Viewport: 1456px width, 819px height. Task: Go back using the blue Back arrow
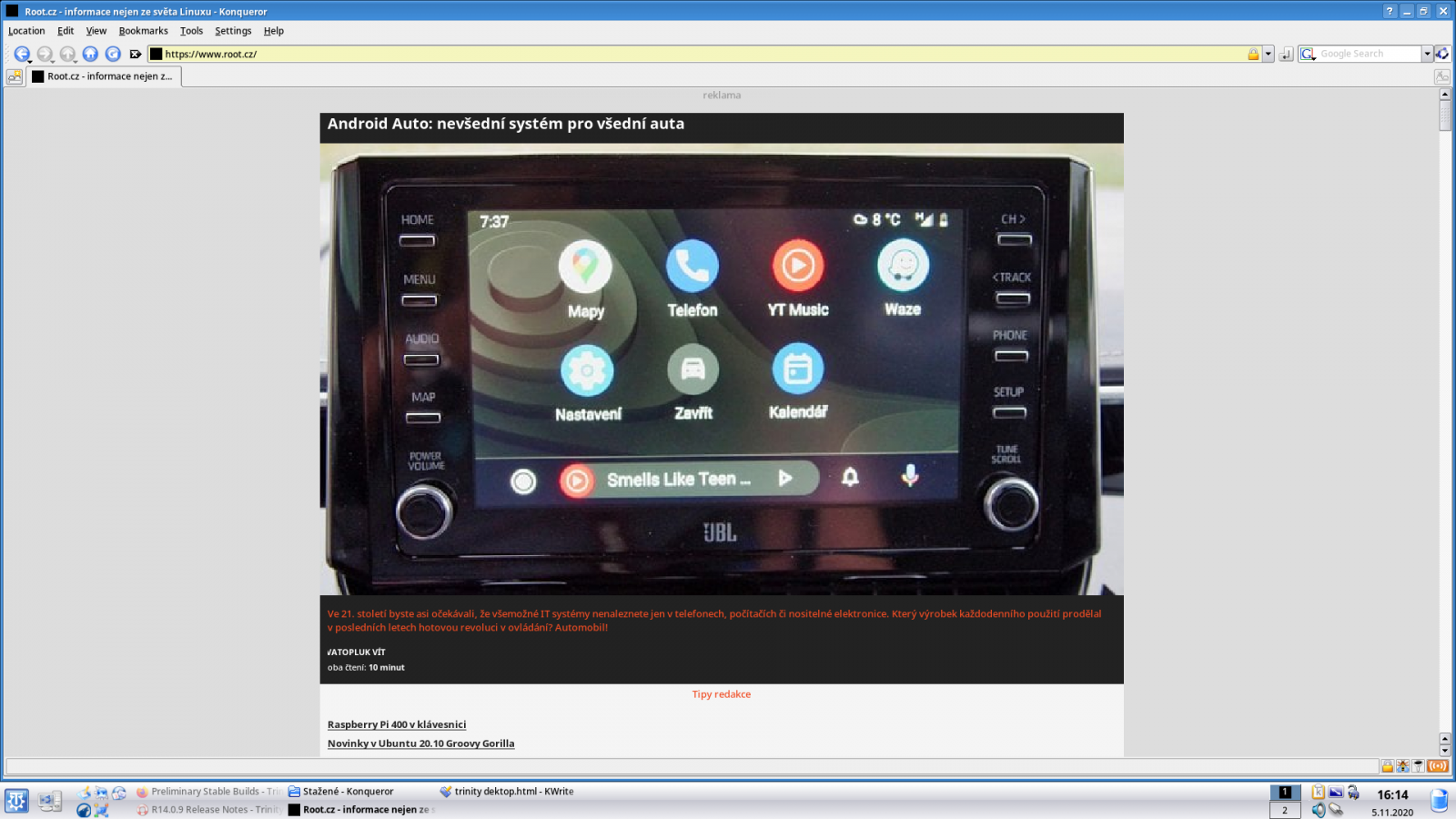[20, 54]
